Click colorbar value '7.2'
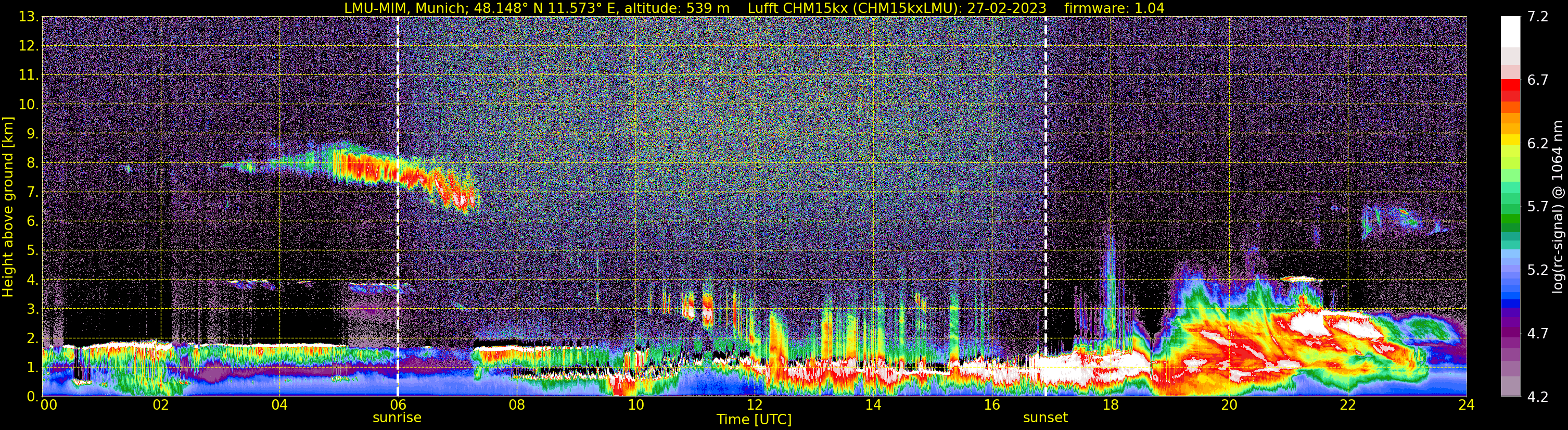Image resolution: width=1568 pixels, height=430 pixels. pos(1538,17)
